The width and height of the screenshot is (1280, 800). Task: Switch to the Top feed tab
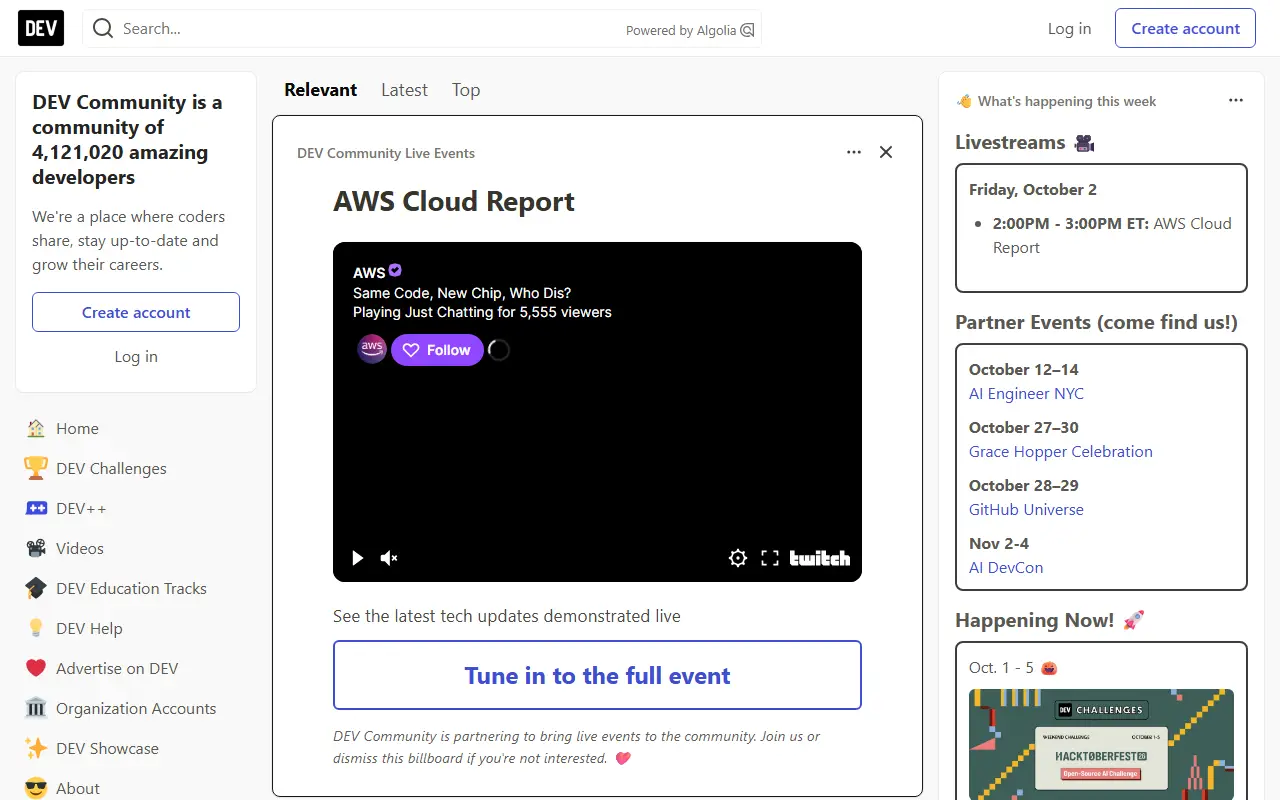(x=466, y=90)
